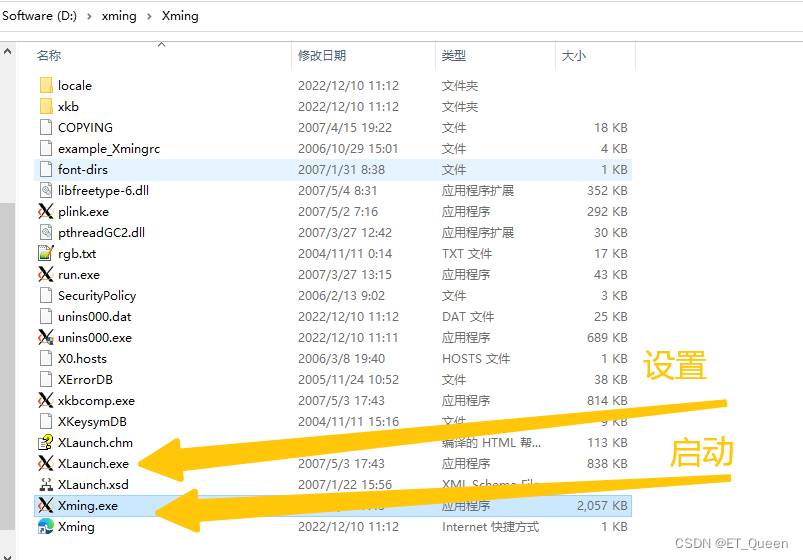Viewport: 803px width, 560px height.
Task: Click the plink.exe X icon
Action: (x=46, y=212)
